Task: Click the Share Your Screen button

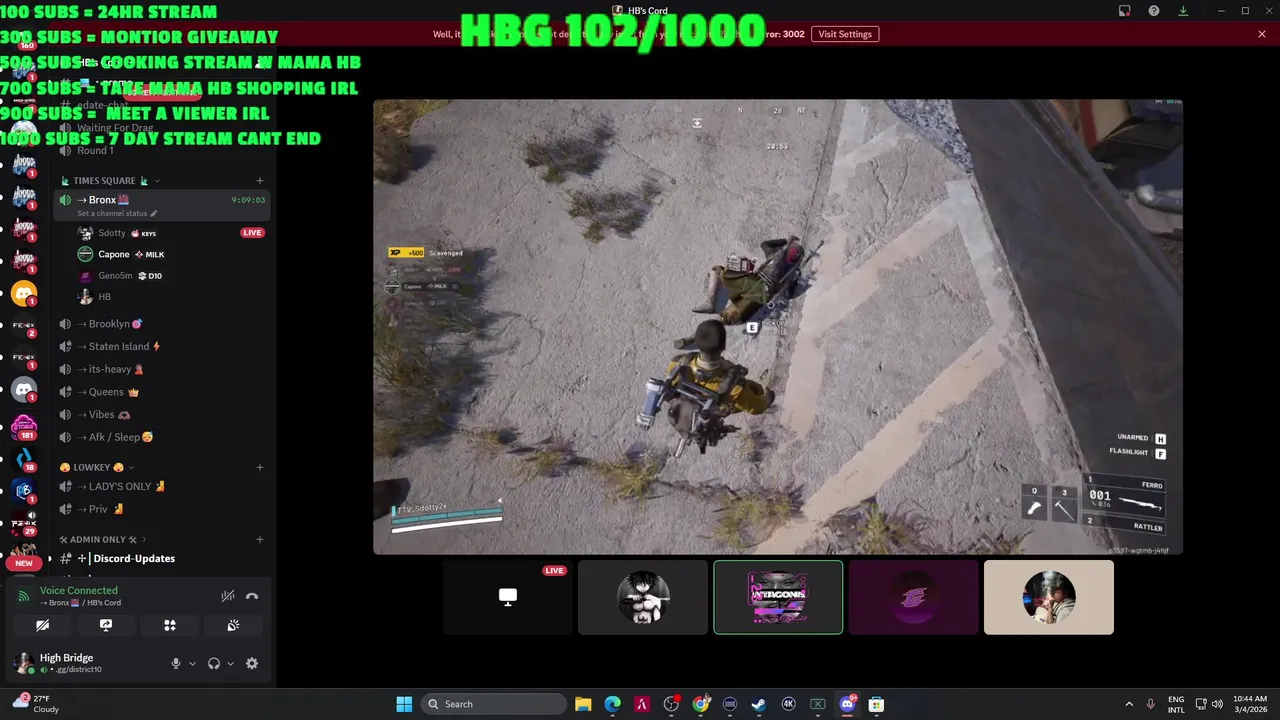Action: click(x=106, y=625)
